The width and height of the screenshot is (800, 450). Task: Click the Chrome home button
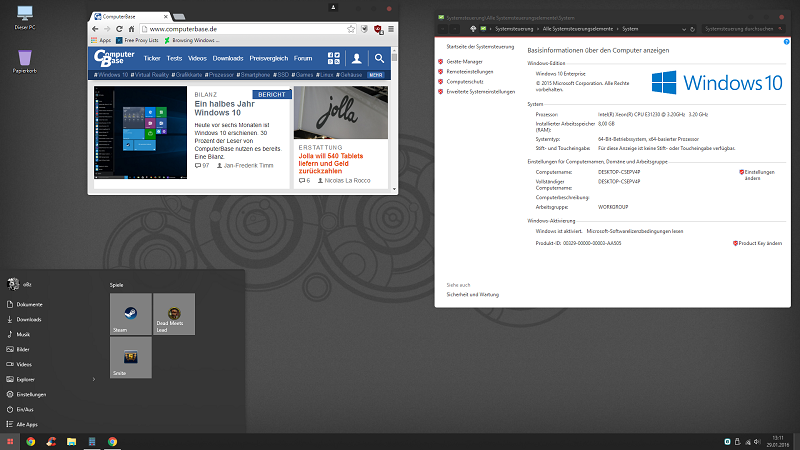tap(131, 29)
